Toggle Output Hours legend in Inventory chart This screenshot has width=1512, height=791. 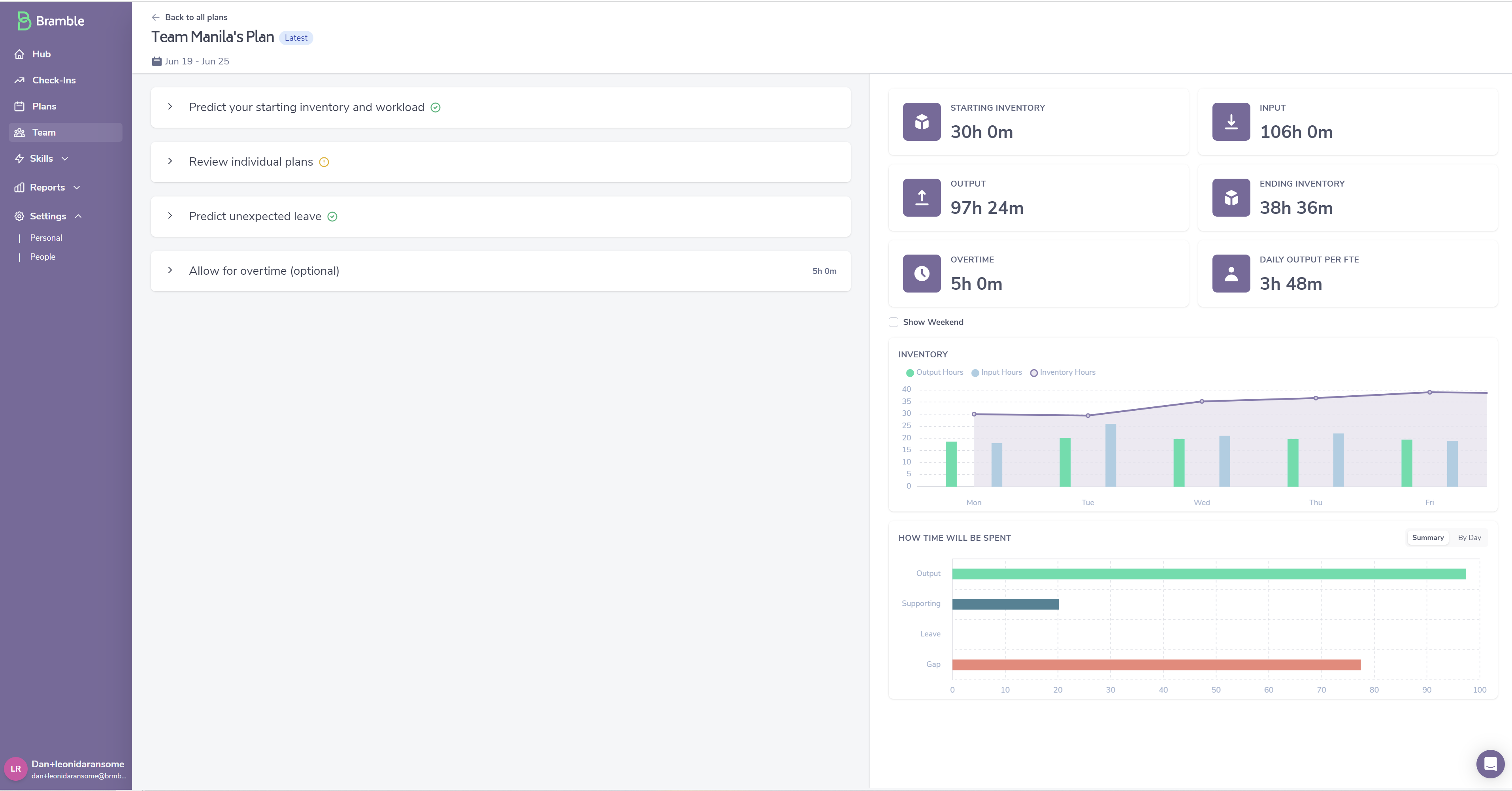[935, 372]
